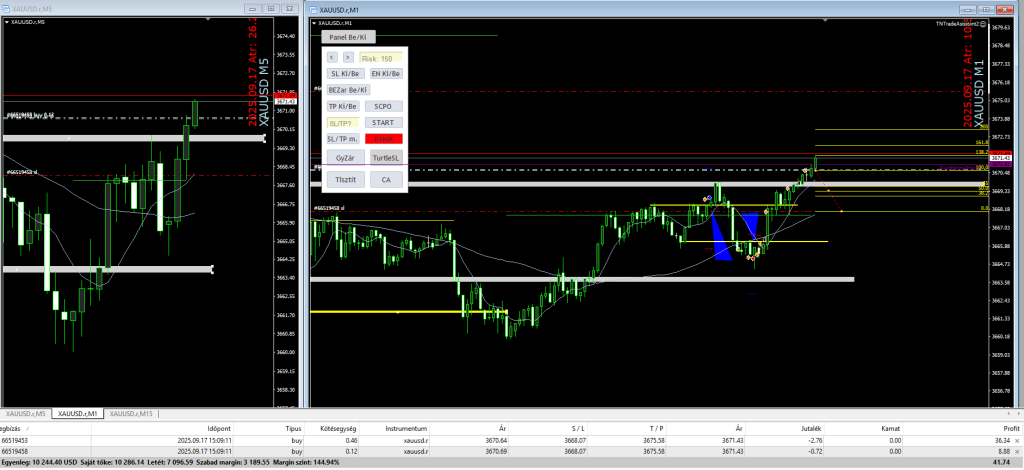Toggle the EN Ki/Be button

(386, 74)
